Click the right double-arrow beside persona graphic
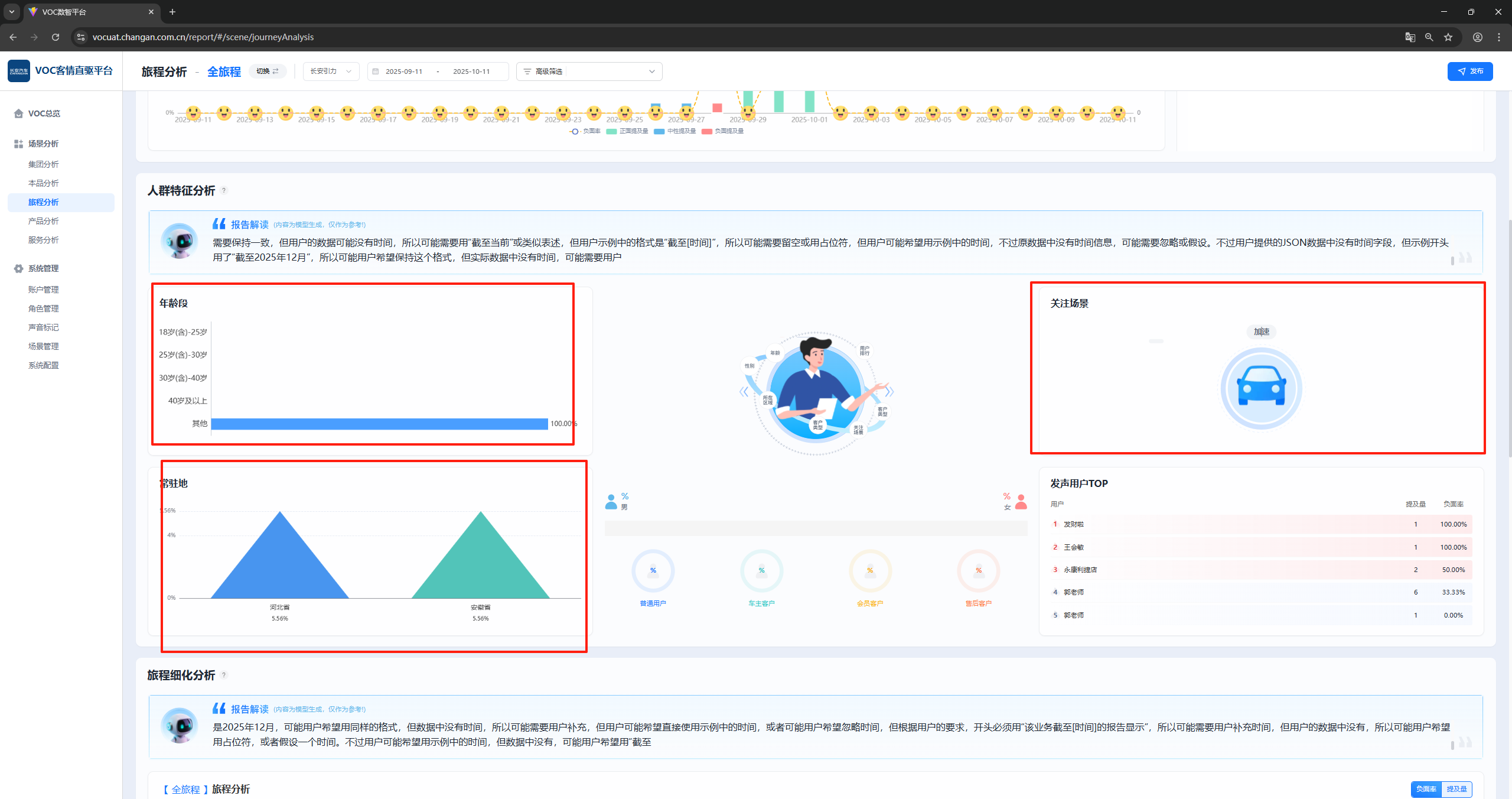 tap(889, 391)
